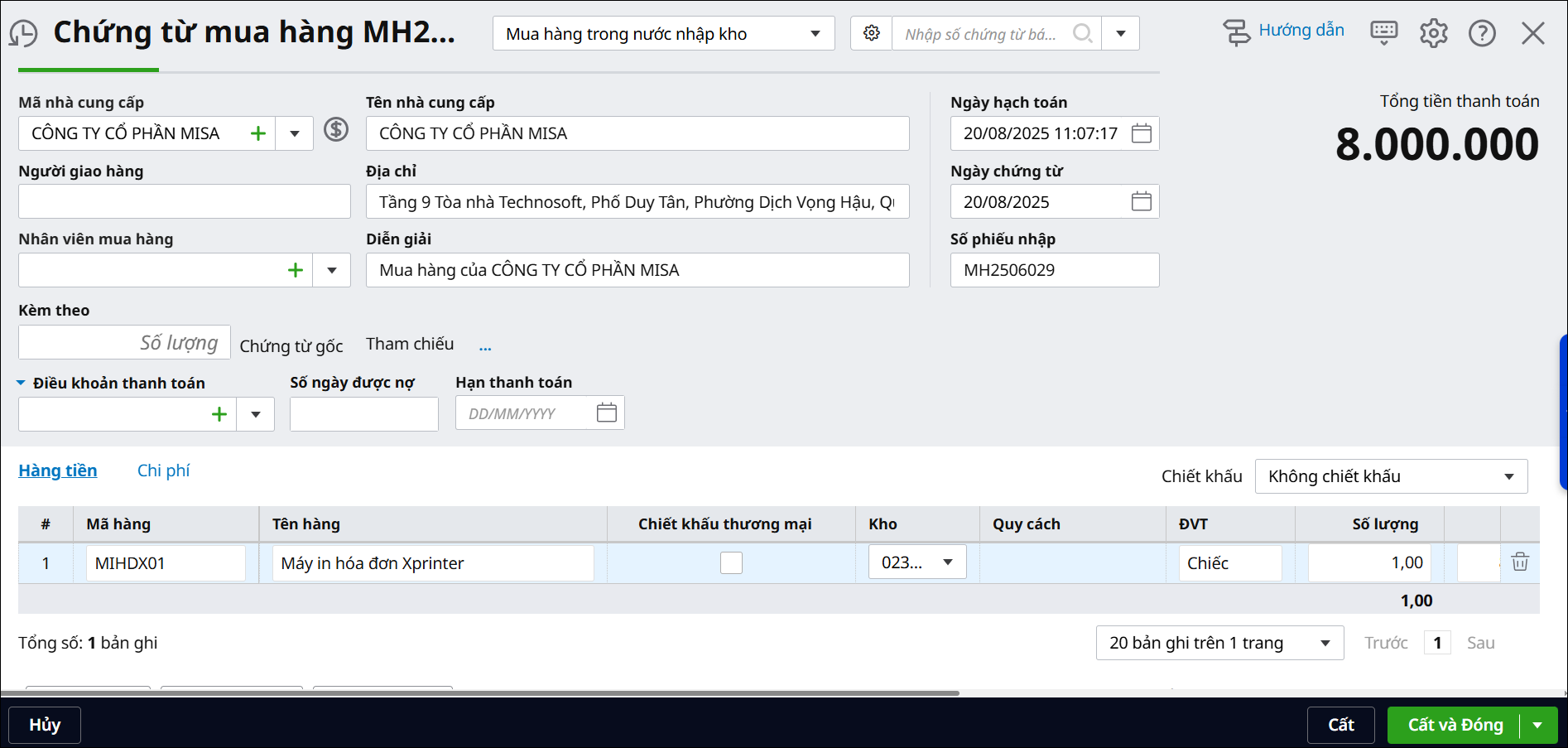1568x748 pixels.
Task: Switch to the Hàng tiền tab
Action: coord(58,471)
